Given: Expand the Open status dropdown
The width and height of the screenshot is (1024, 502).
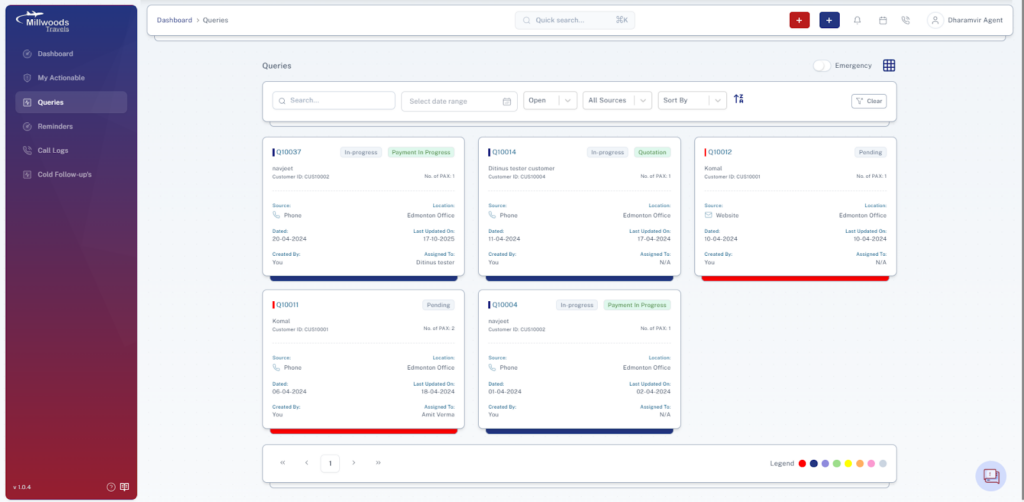Looking at the screenshot, I should (550, 101).
